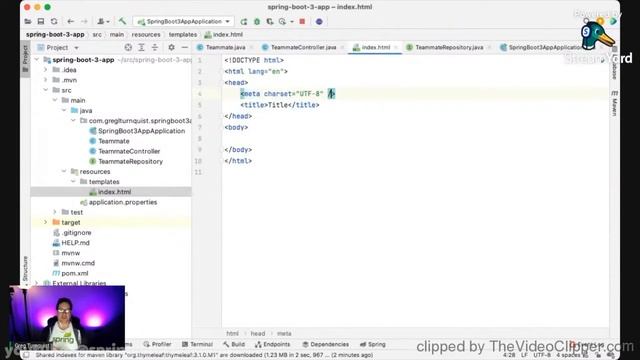The image size is (640, 360).
Task: Click the UTF-8 encoding in status bar
Action: 542,356
